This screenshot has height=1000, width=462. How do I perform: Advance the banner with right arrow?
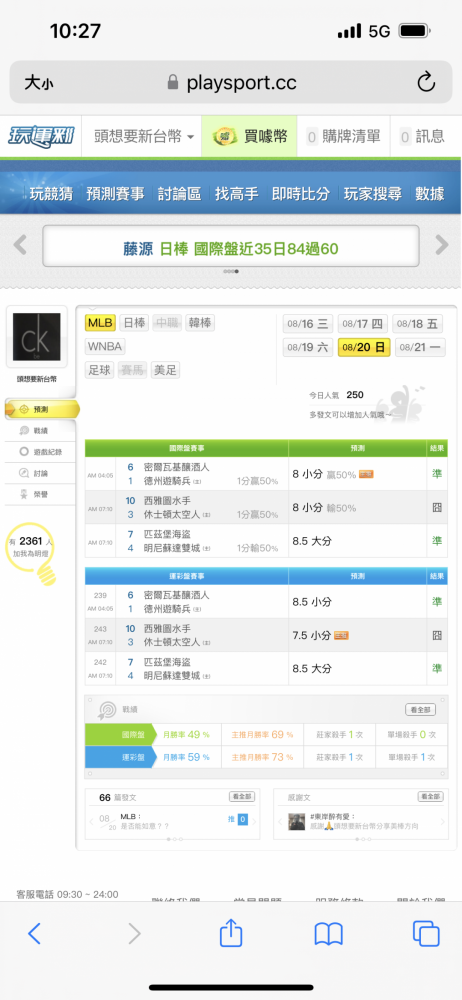tap(442, 244)
